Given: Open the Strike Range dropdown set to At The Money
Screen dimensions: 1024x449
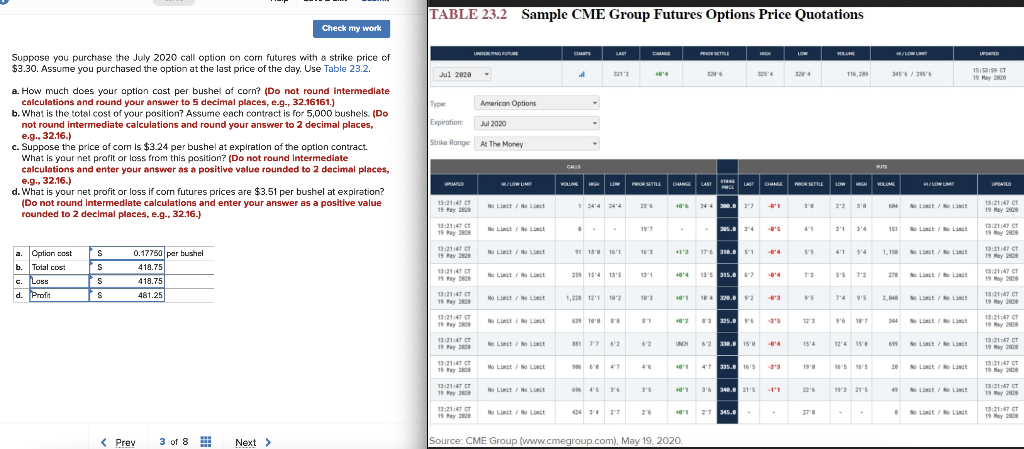Looking at the screenshot, I should point(537,144).
